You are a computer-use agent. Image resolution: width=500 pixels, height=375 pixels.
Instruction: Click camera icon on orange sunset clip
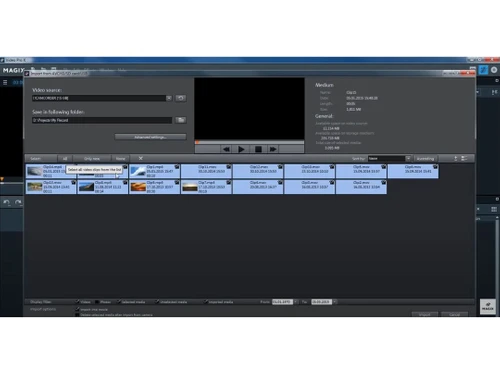(x=177, y=183)
